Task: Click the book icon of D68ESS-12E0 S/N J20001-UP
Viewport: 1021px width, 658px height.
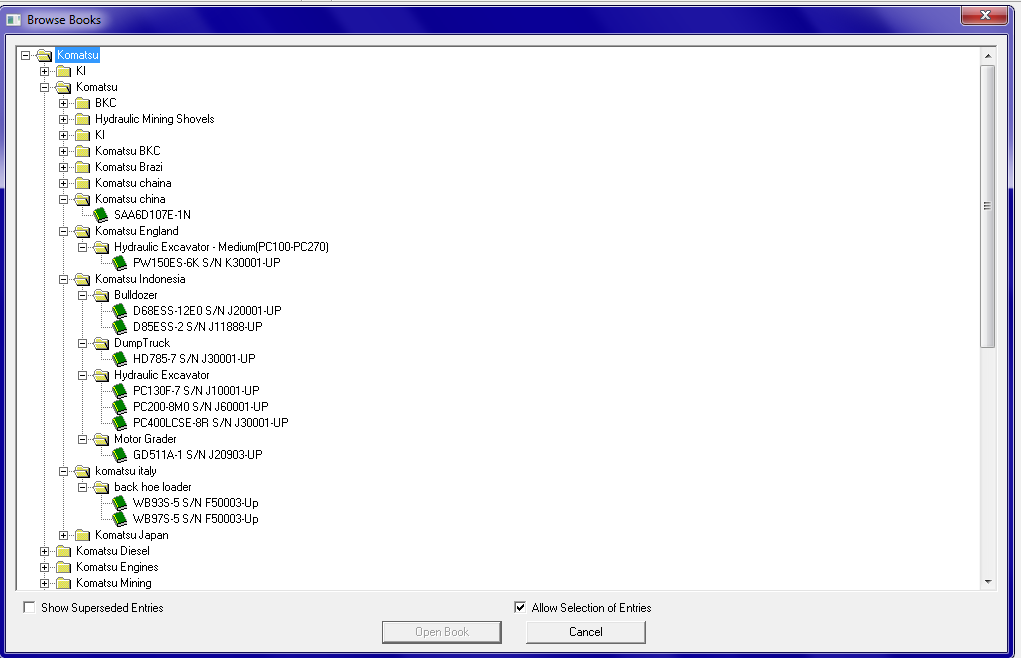Action: [120, 311]
